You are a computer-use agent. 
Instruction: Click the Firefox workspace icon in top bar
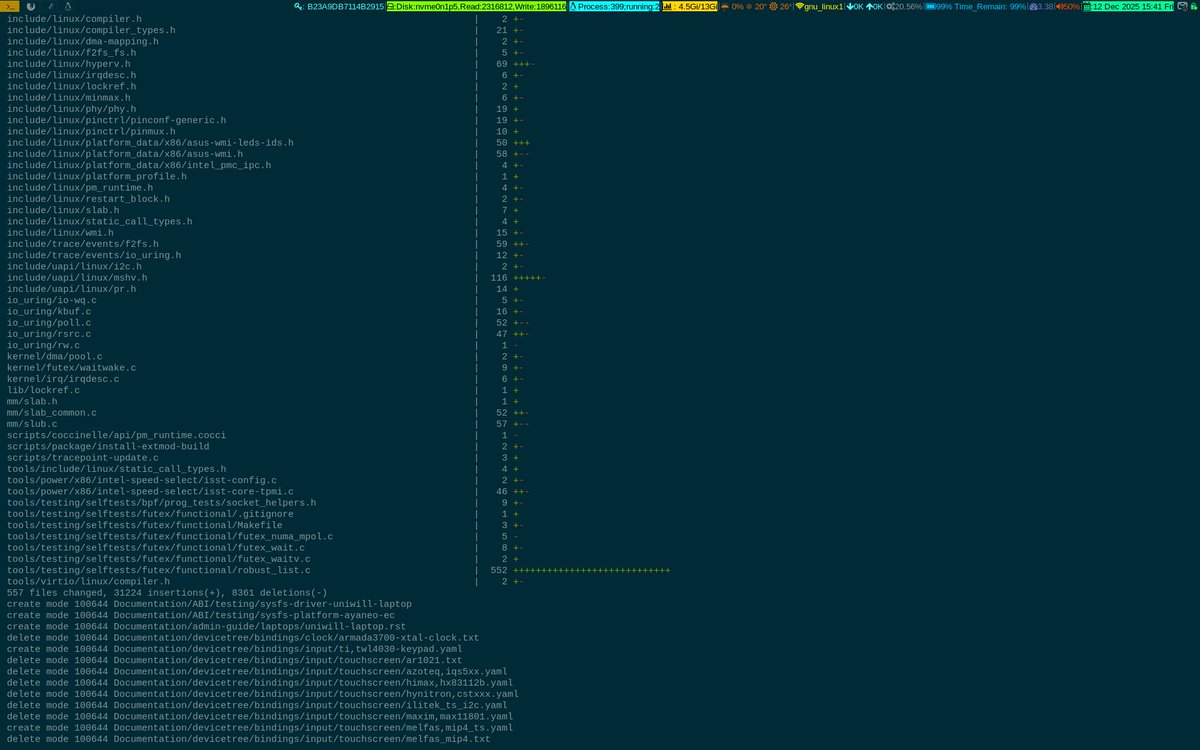pyautogui.click(x=31, y=6)
